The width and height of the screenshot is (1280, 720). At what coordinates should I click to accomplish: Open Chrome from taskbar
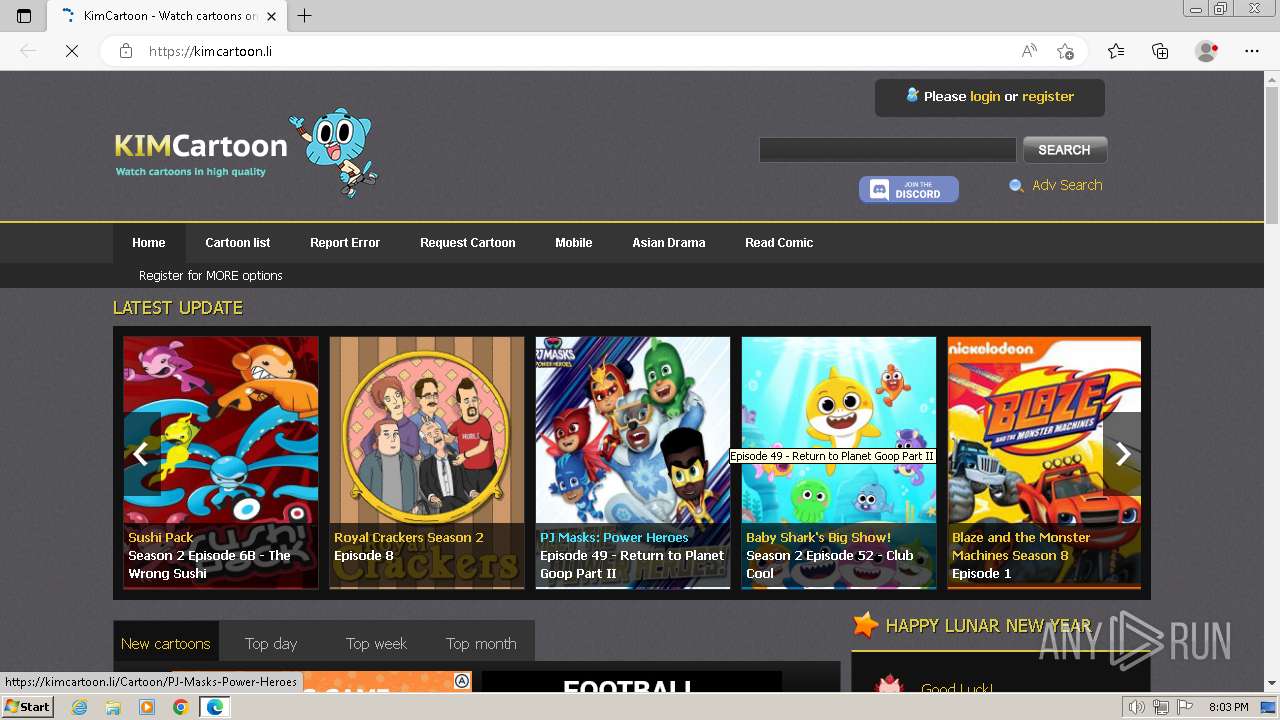180,707
